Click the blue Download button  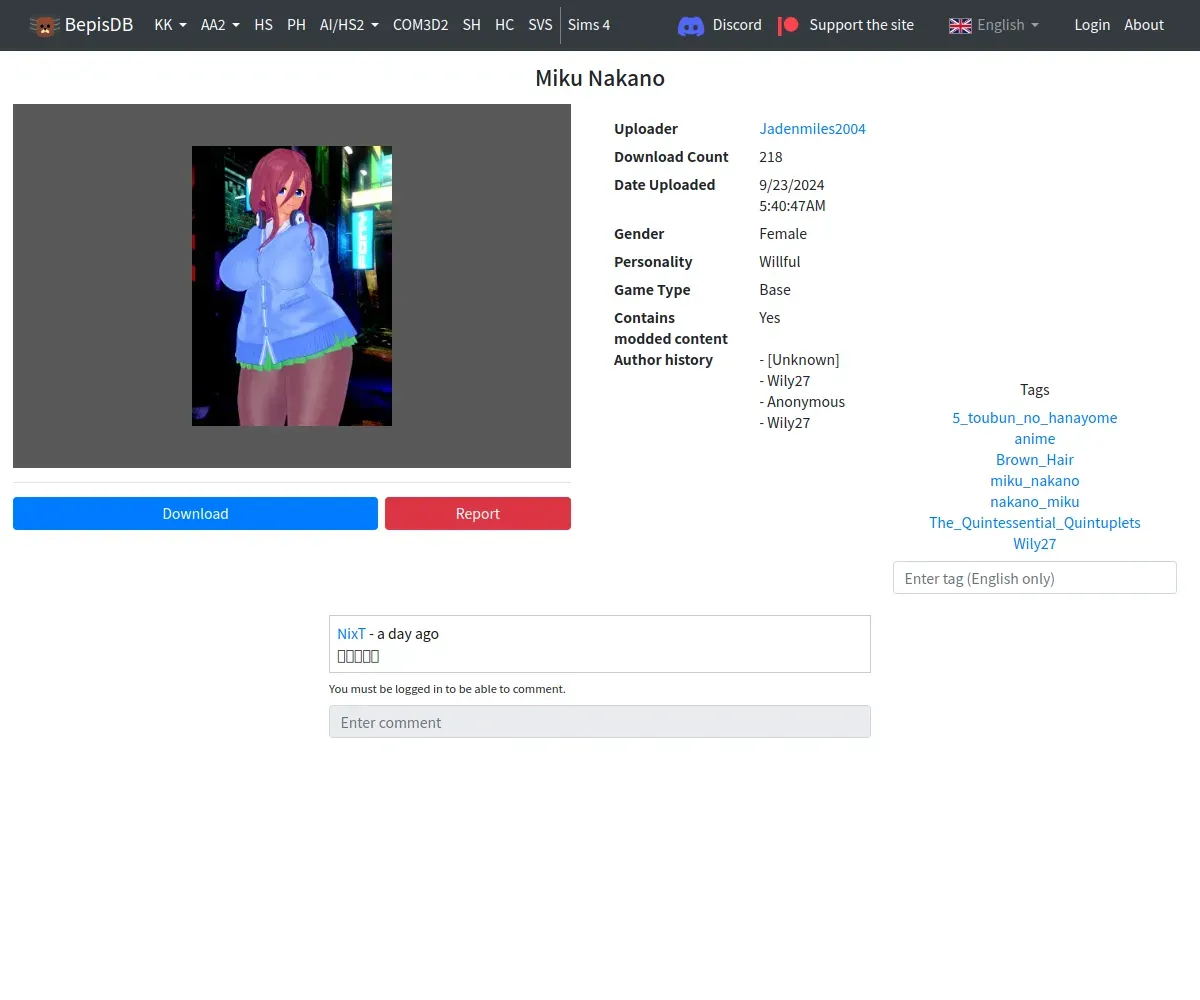pos(195,513)
